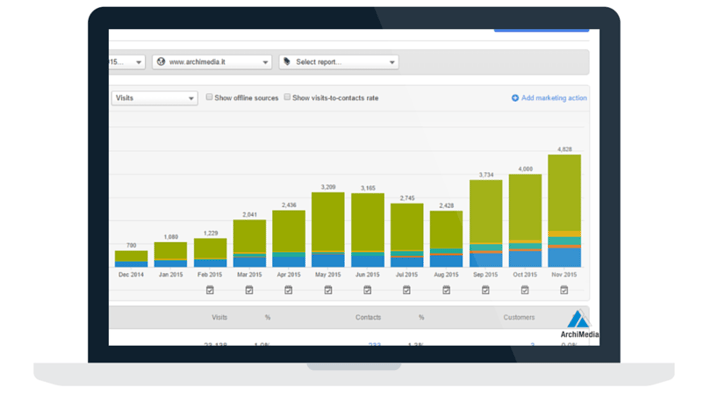Open the Nov 2015 marketing action icon
Screen dimensions: 711x395
click(564, 290)
